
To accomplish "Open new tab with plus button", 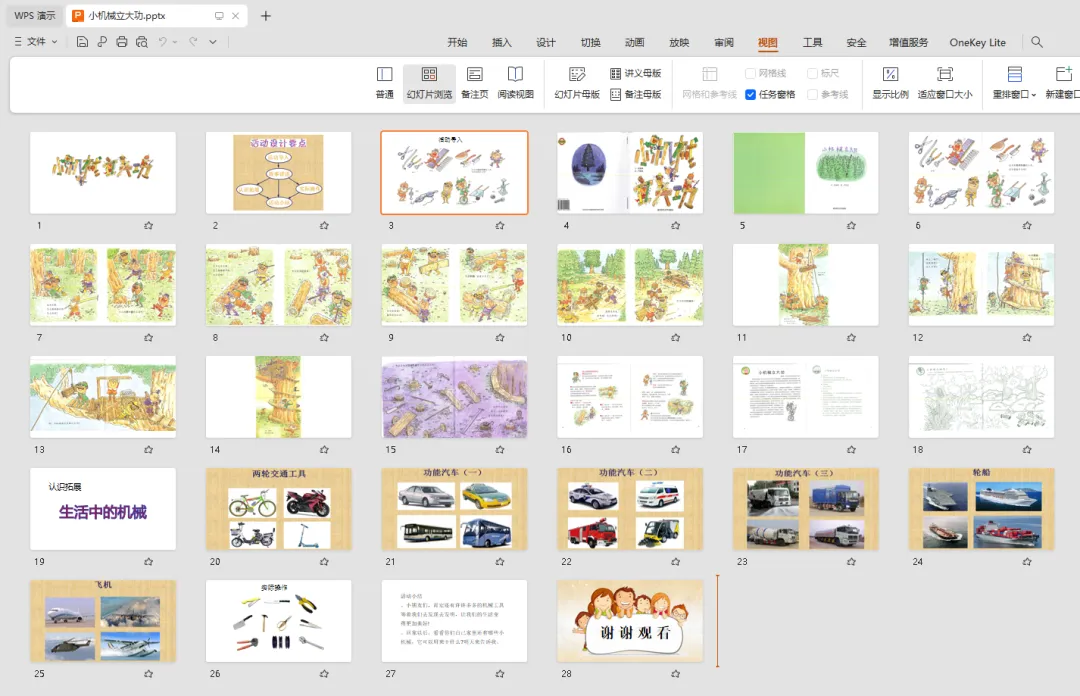I will [x=266, y=16].
